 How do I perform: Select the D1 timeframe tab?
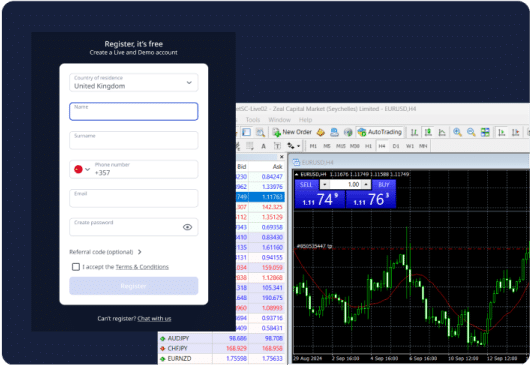click(396, 146)
